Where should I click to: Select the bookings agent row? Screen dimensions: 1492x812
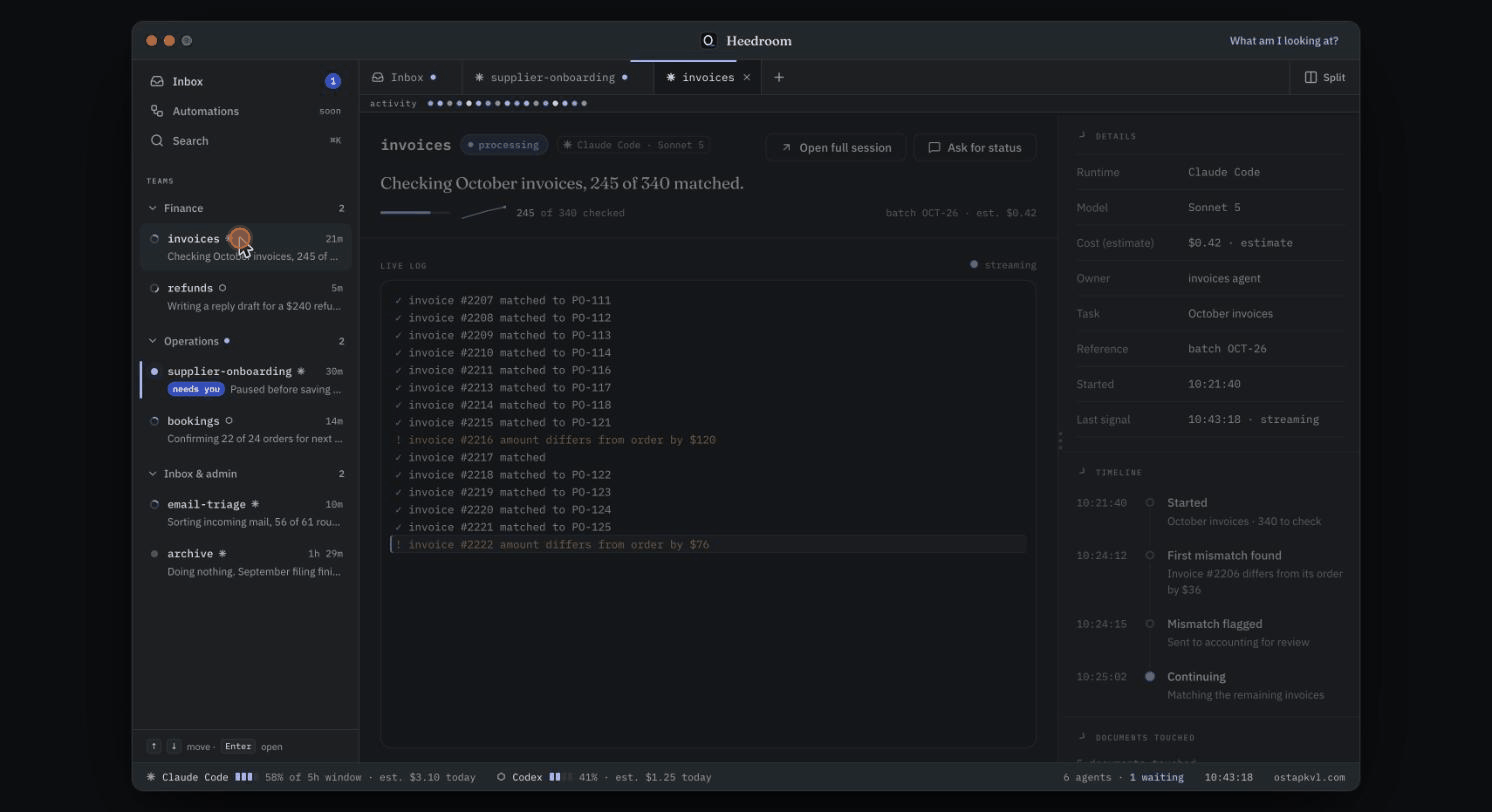pyautogui.click(x=245, y=429)
